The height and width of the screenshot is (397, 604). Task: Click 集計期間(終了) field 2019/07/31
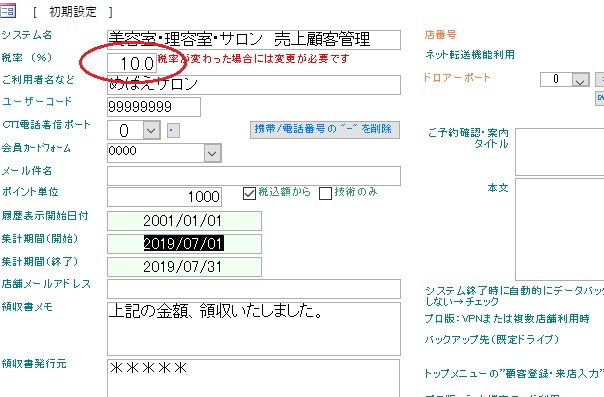pyautogui.click(x=185, y=267)
